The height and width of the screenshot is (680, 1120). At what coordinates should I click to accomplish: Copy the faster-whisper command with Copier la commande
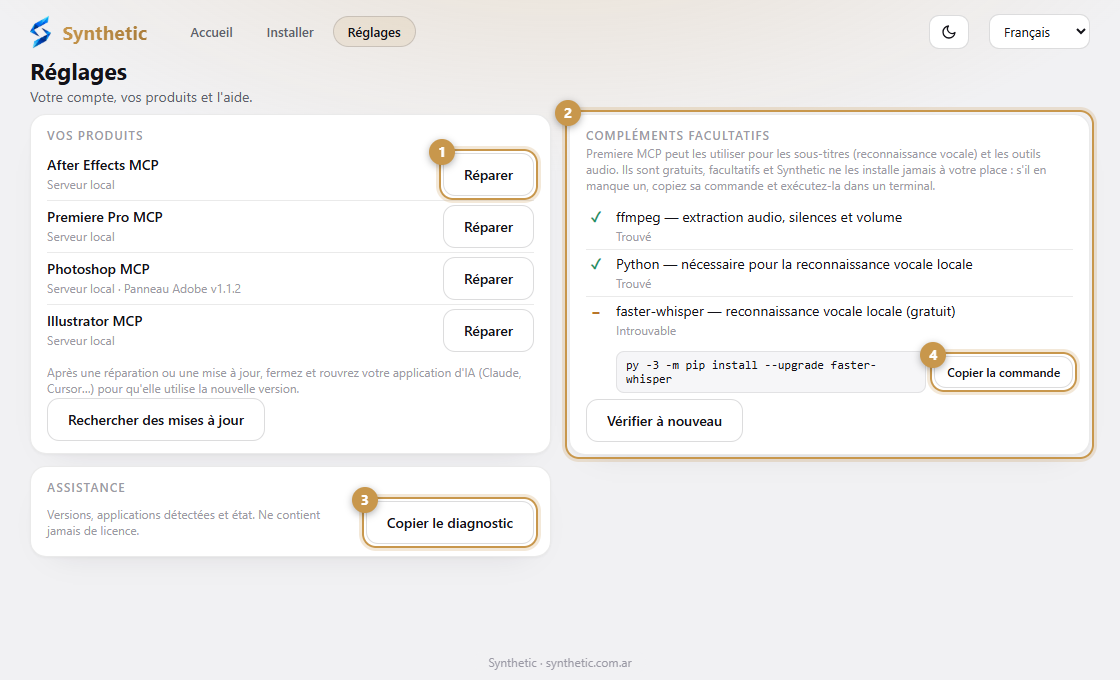[1004, 373]
